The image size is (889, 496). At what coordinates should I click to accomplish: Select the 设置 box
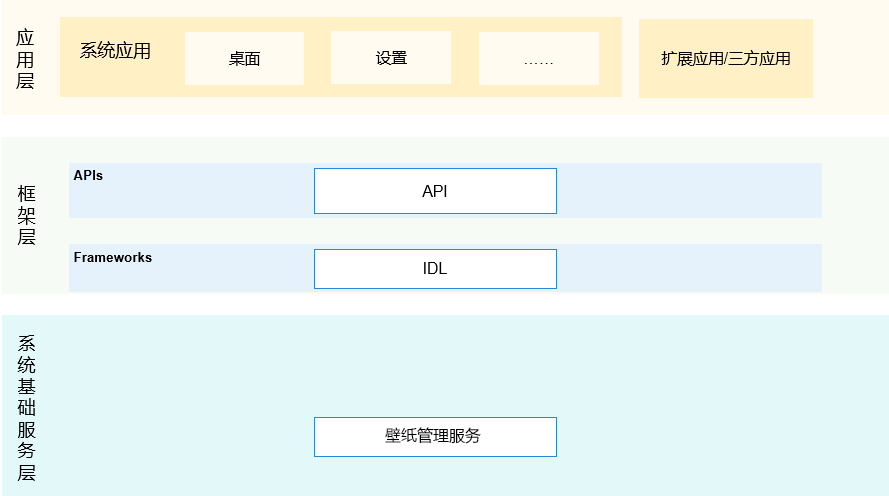click(x=391, y=58)
